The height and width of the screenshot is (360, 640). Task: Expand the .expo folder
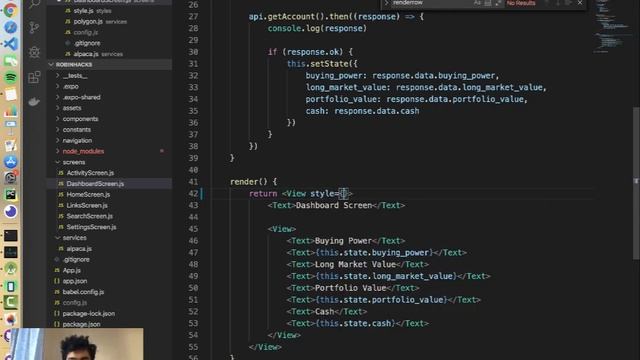tap(110, 87)
